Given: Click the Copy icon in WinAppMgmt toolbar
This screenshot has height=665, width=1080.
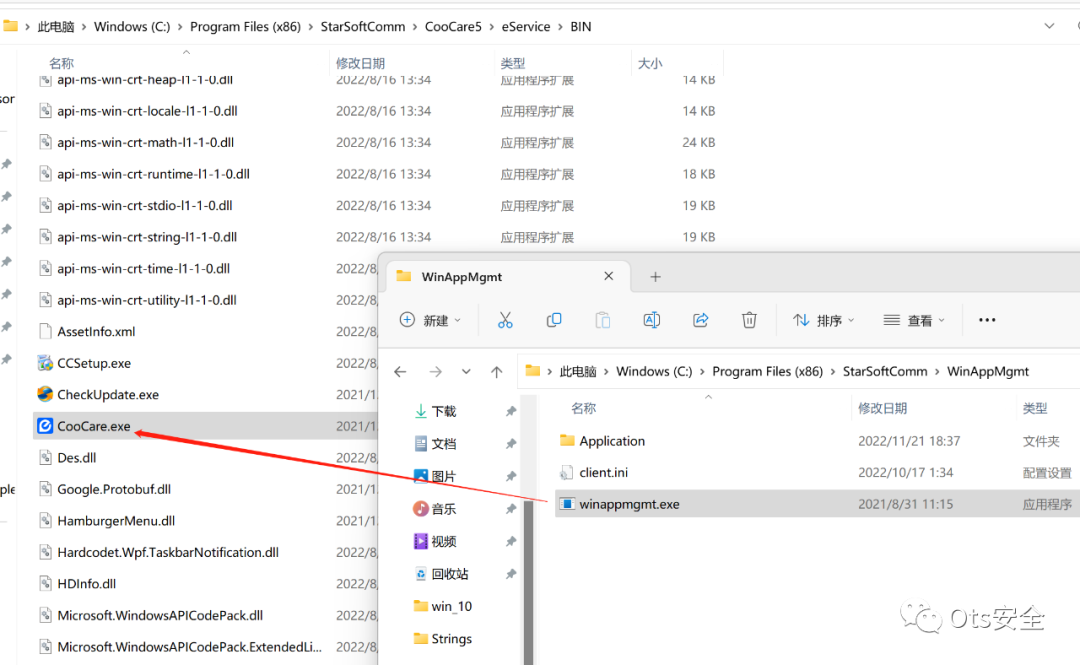Looking at the screenshot, I should click(x=554, y=320).
